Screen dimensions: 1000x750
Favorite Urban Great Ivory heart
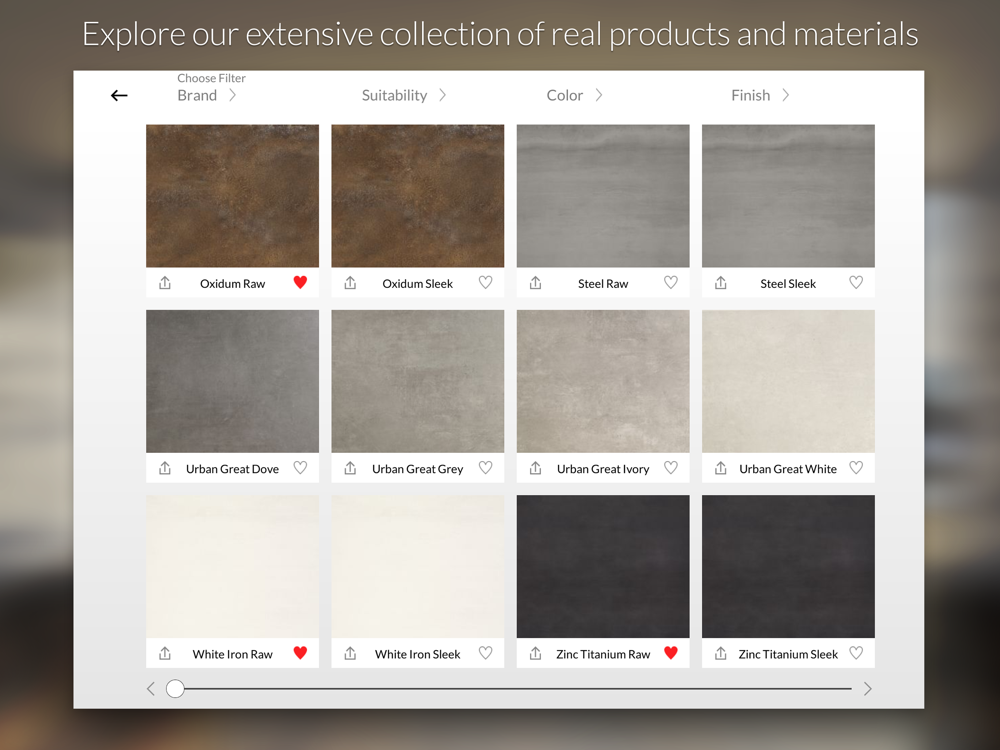coord(671,467)
